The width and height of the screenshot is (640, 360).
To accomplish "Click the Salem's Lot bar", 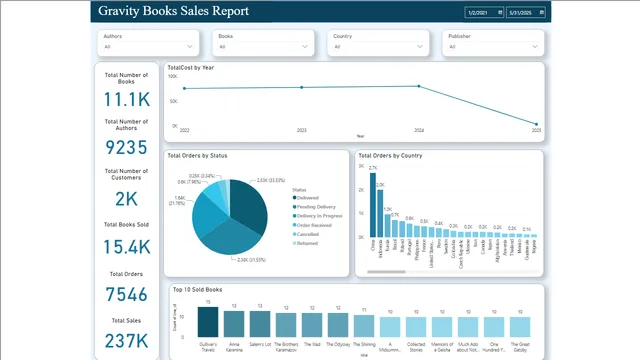I will tap(260, 324).
